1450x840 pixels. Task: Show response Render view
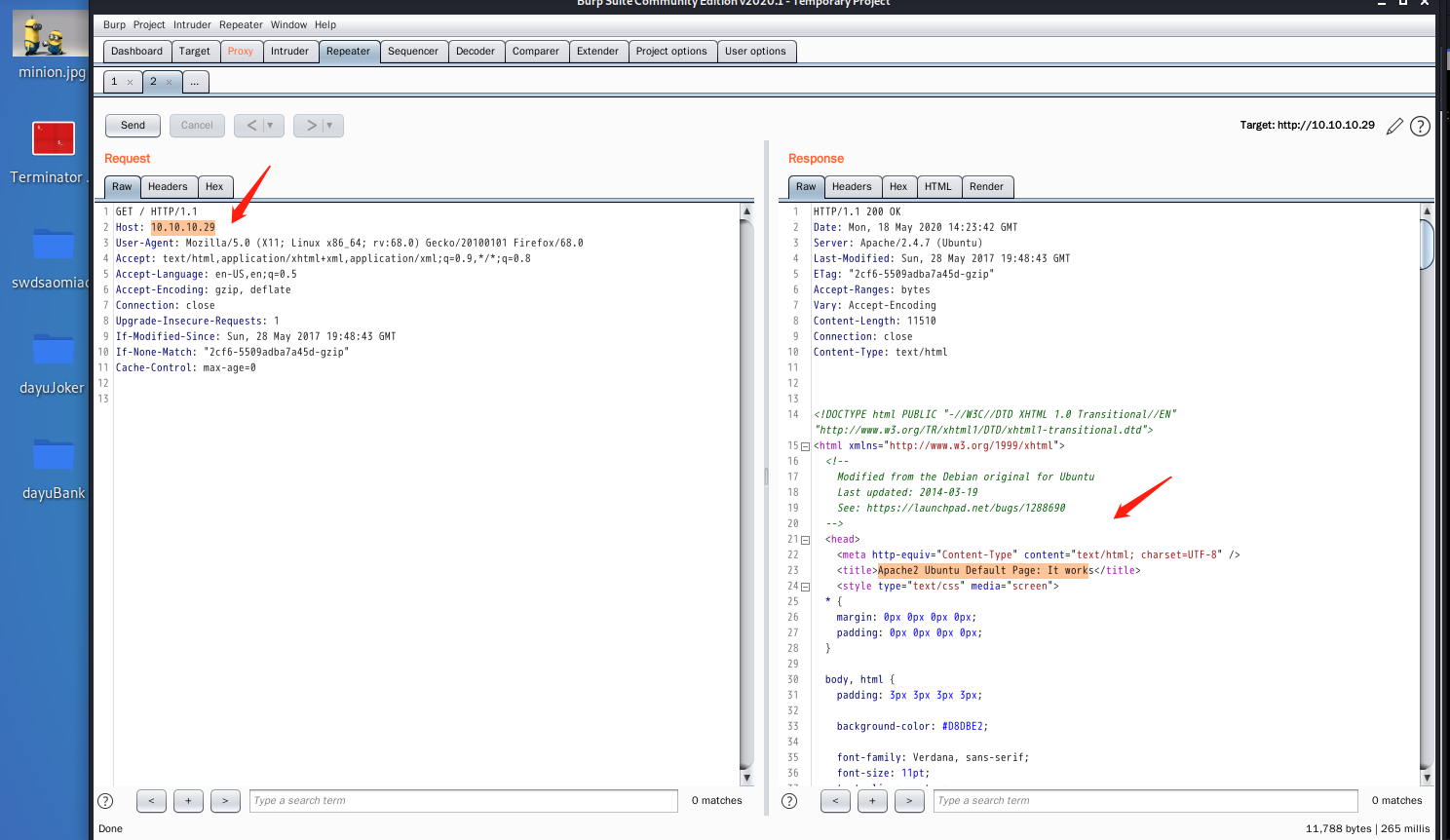pos(986,187)
